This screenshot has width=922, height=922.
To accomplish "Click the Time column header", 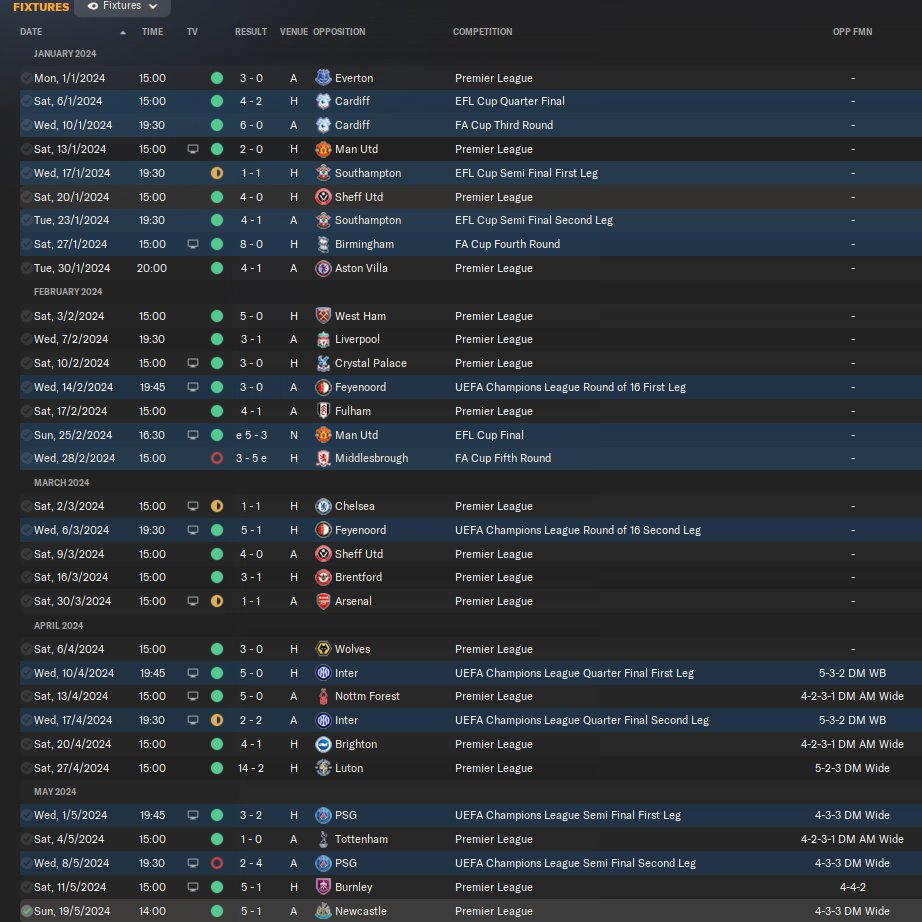I will (x=152, y=32).
